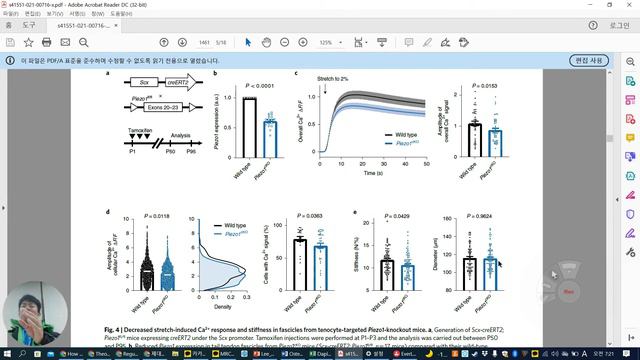Open Export PDF tool in right pane
The image size is (640, 360).
pos(630,81)
